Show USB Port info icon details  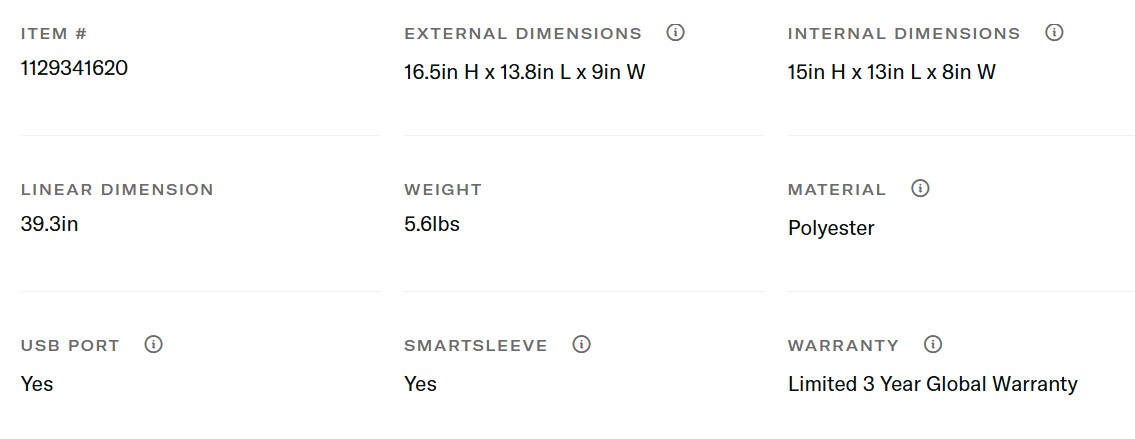153,345
